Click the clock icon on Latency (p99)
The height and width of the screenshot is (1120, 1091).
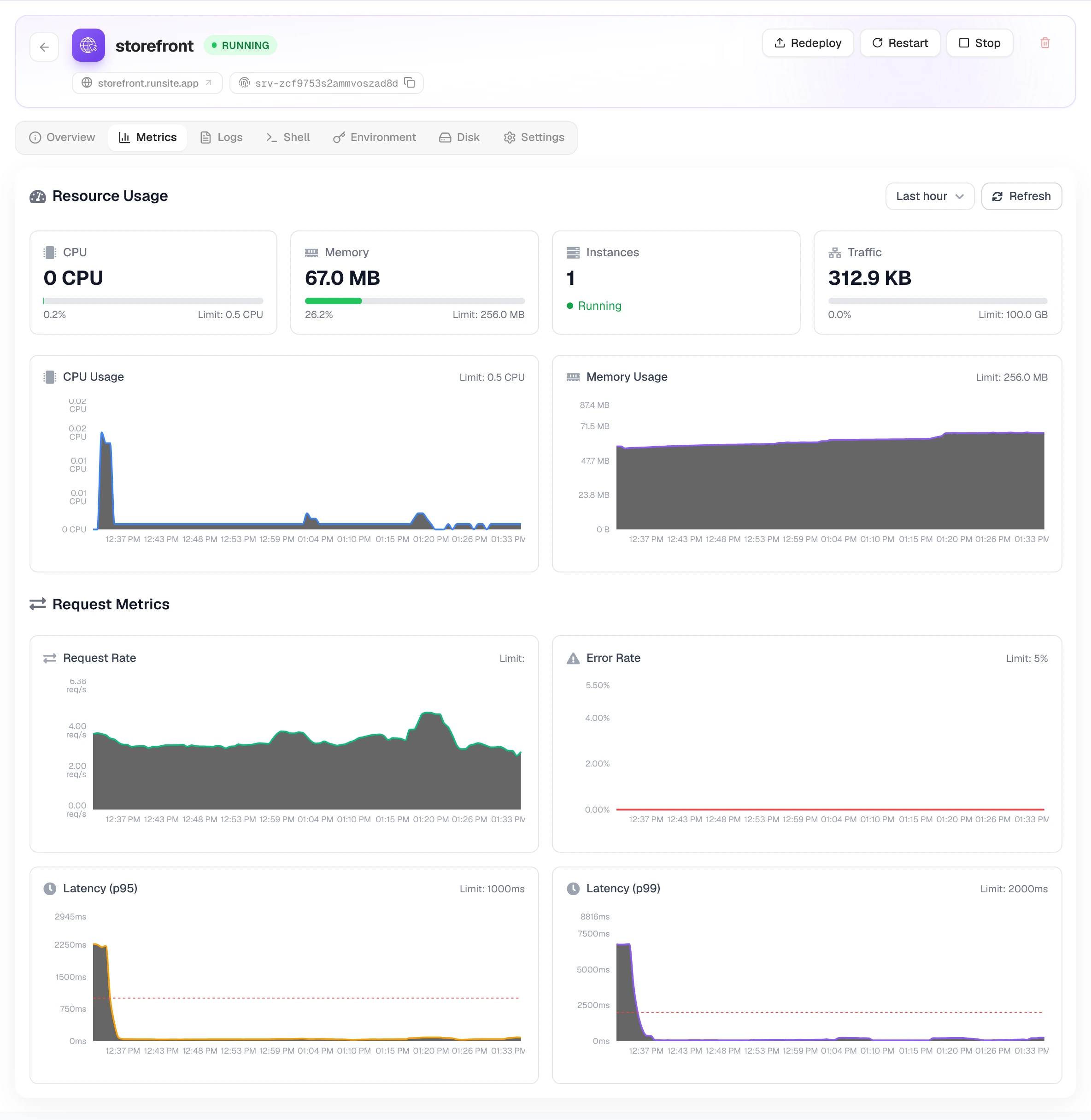(x=573, y=889)
